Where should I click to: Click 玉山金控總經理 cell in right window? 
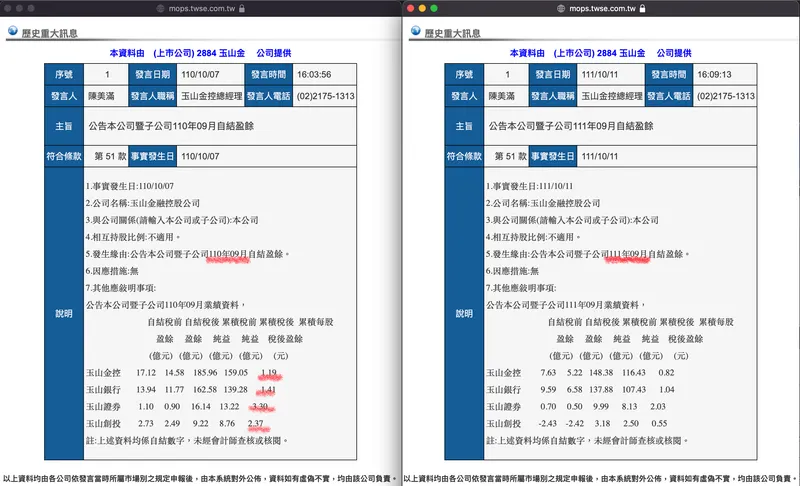[x=611, y=96]
